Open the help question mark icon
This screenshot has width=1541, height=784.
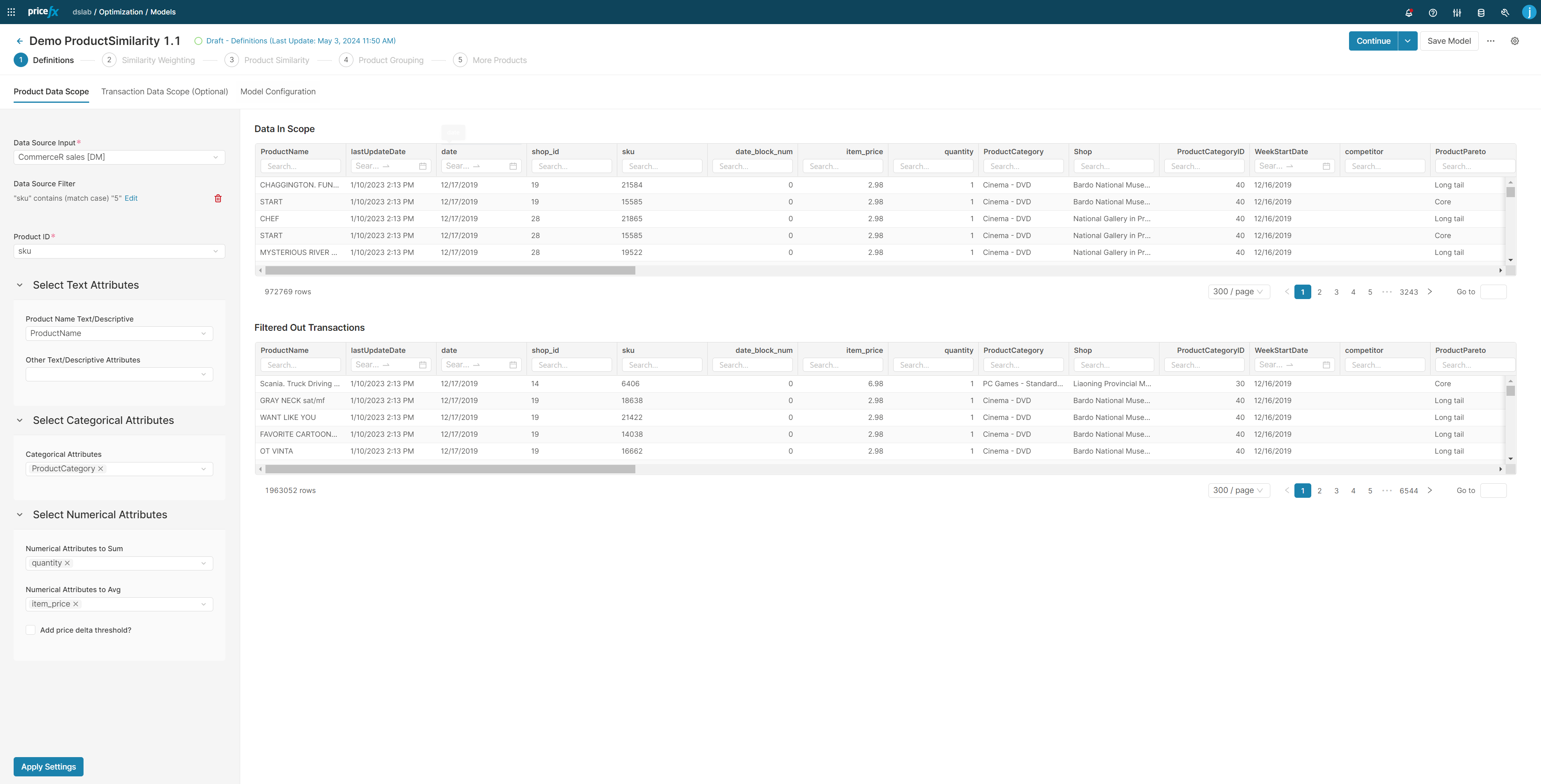pos(1433,12)
